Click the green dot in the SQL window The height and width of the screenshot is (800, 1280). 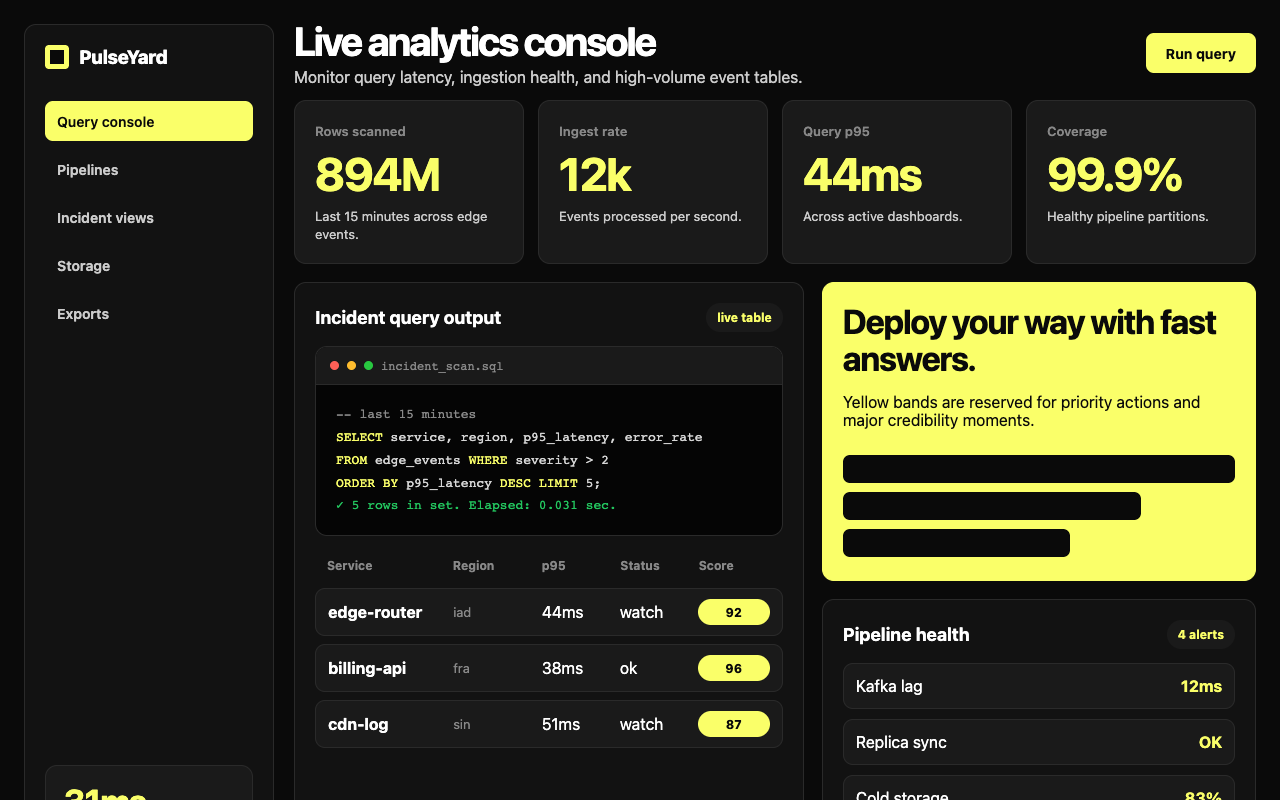pos(368,366)
